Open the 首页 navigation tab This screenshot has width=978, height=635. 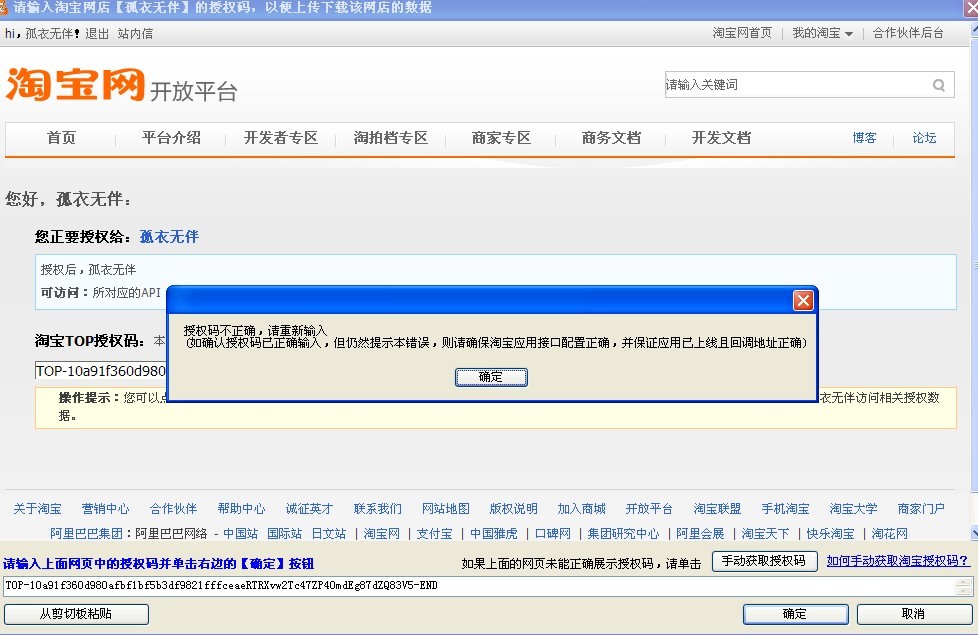point(61,137)
